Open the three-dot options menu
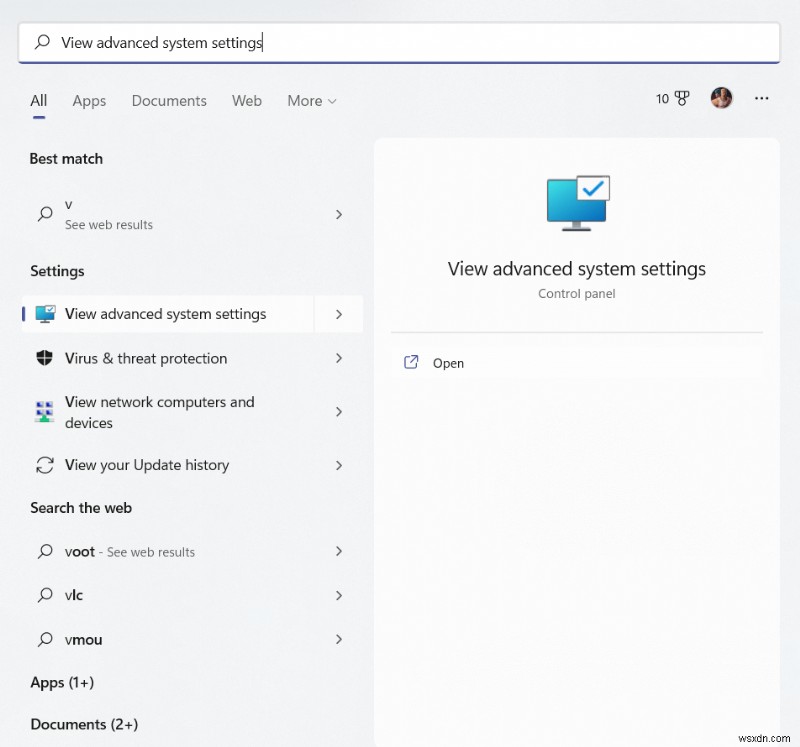 762,98
